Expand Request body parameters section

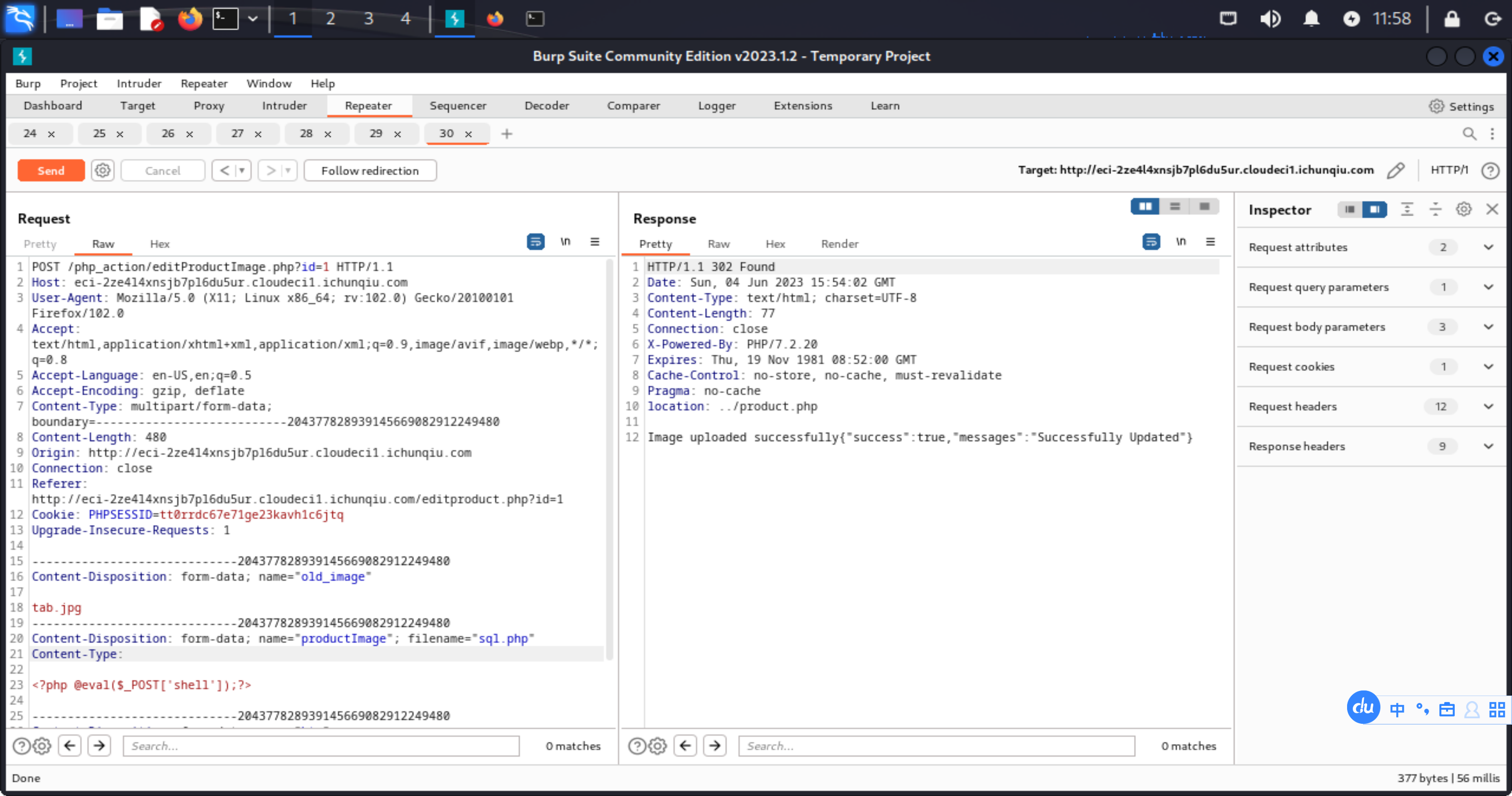pyautogui.click(x=1488, y=327)
